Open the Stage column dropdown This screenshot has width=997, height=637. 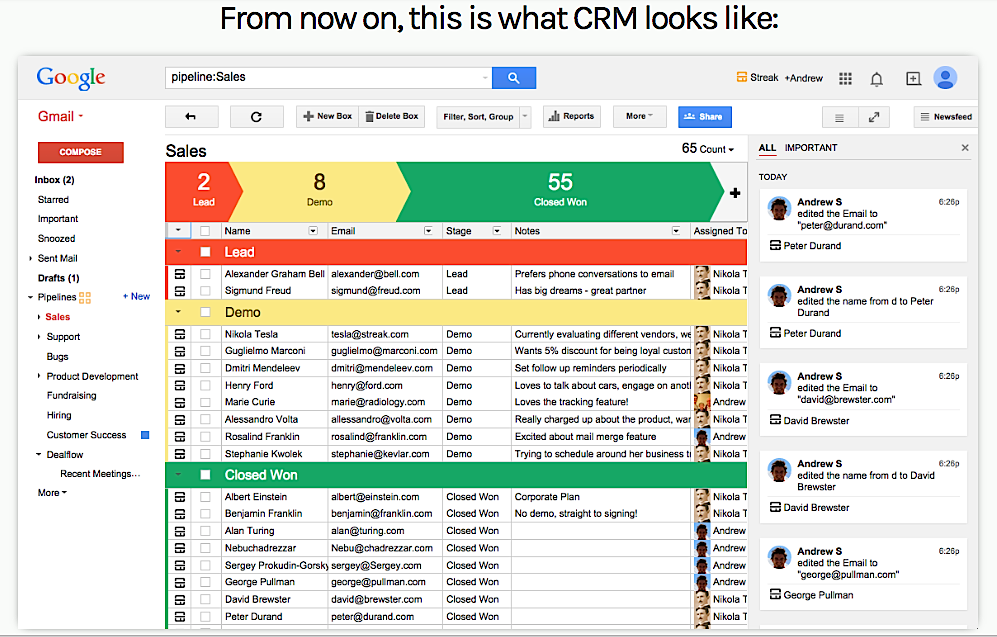tap(497, 231)
